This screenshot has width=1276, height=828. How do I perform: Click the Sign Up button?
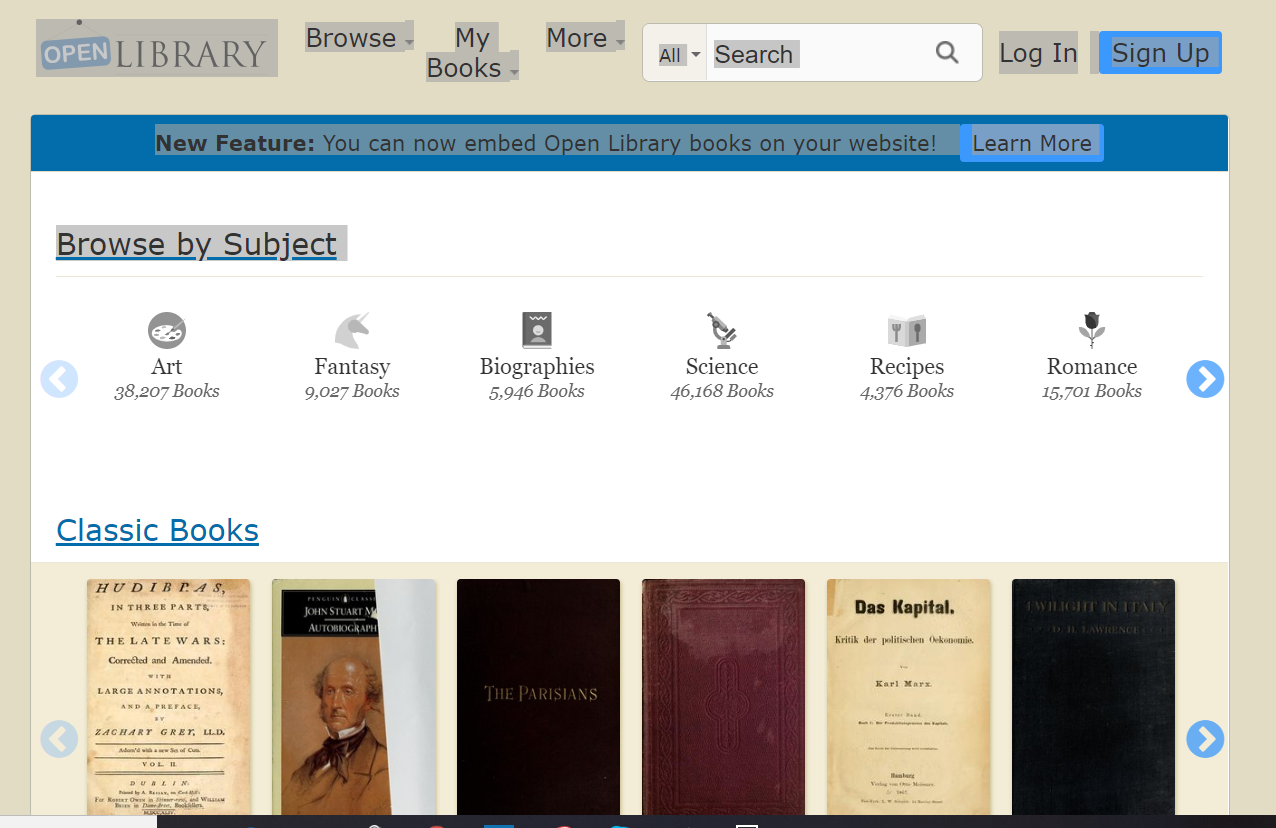coord(1160,53)
